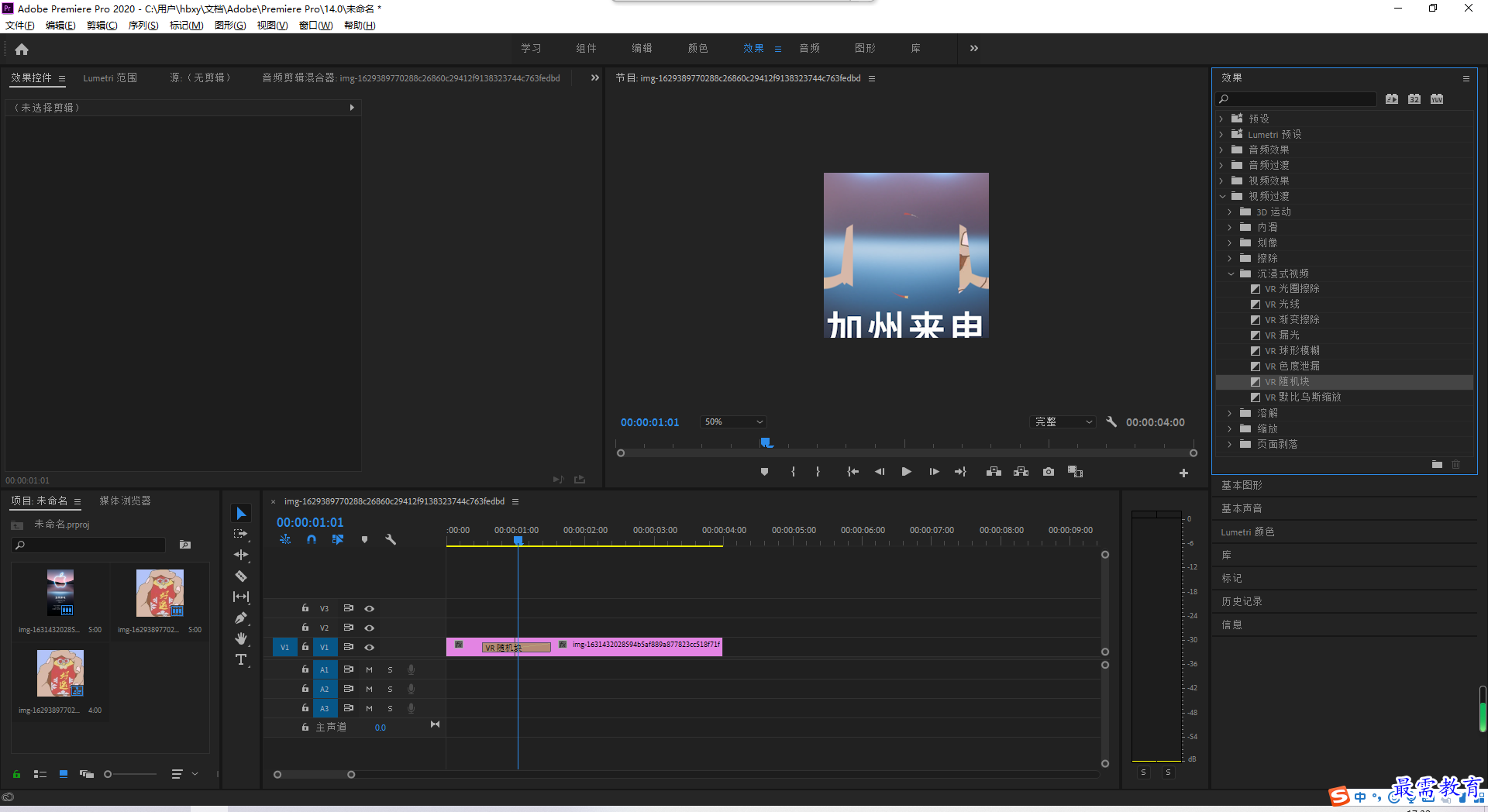Open the 基本声音 panel

point(1242,508)
